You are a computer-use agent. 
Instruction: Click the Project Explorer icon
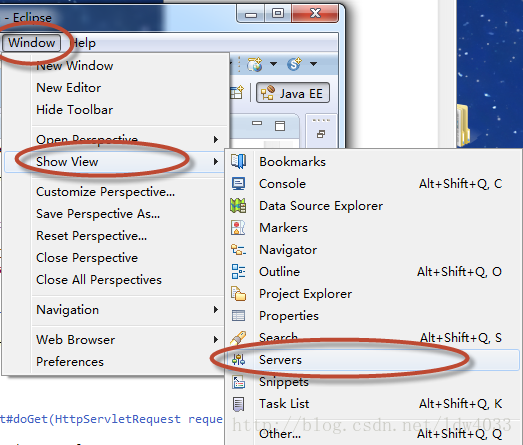[x=238, y=294]
